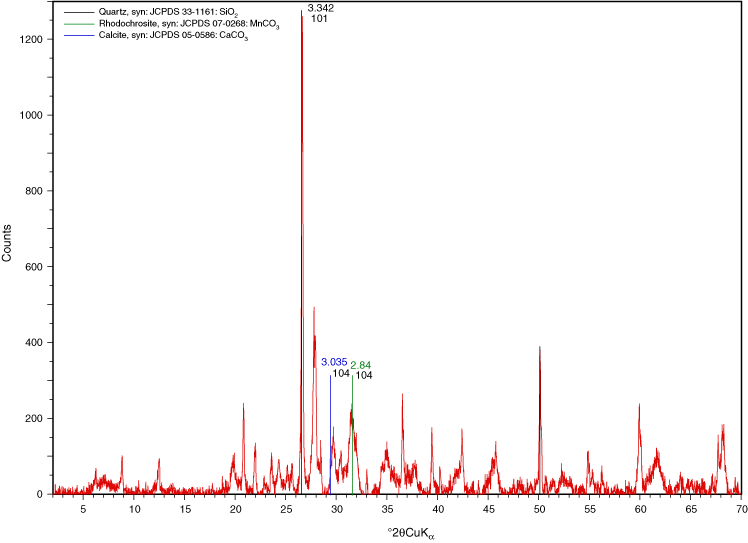Click the 50 tick on the x-axis
Image resolution: width=748 pixels, height=543 pixels.
coord(538,509)
